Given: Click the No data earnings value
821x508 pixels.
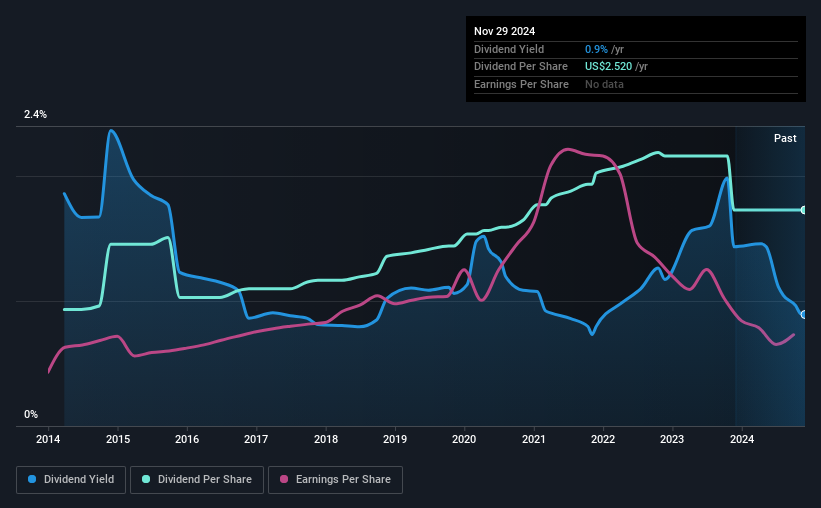Looking at the screenshot, I should (x=604, y=84).
